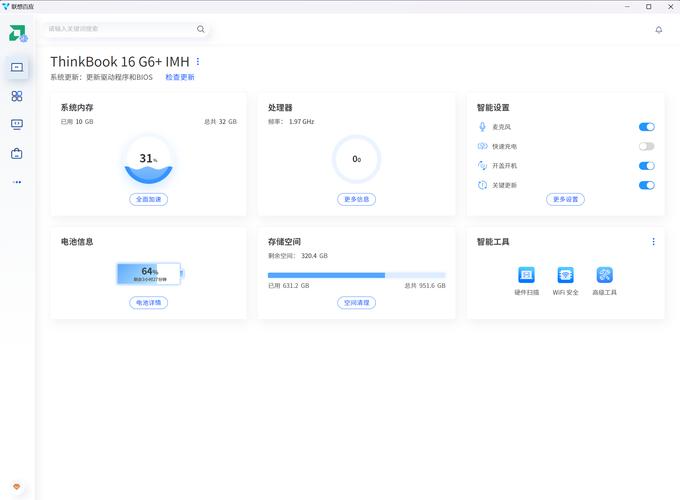The width and height of the screenshot is (680, 500).
Task: Click the keyword search input field
Action: [120, 29]
